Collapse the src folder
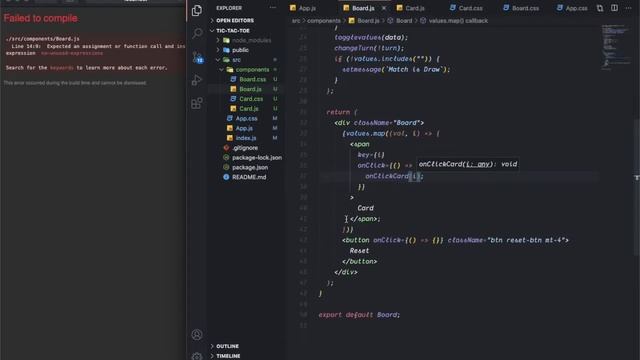Viewport: 640px width, 360px height. click(x=236, y=60)
